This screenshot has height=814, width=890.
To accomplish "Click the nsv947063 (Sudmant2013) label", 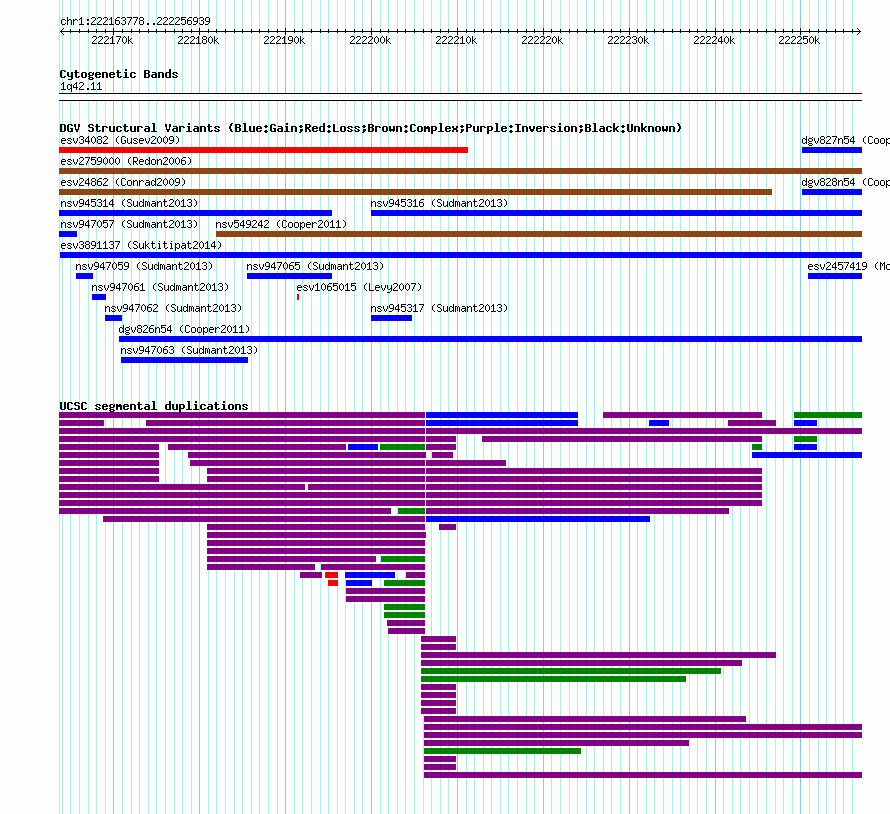I will pos(189,350).
